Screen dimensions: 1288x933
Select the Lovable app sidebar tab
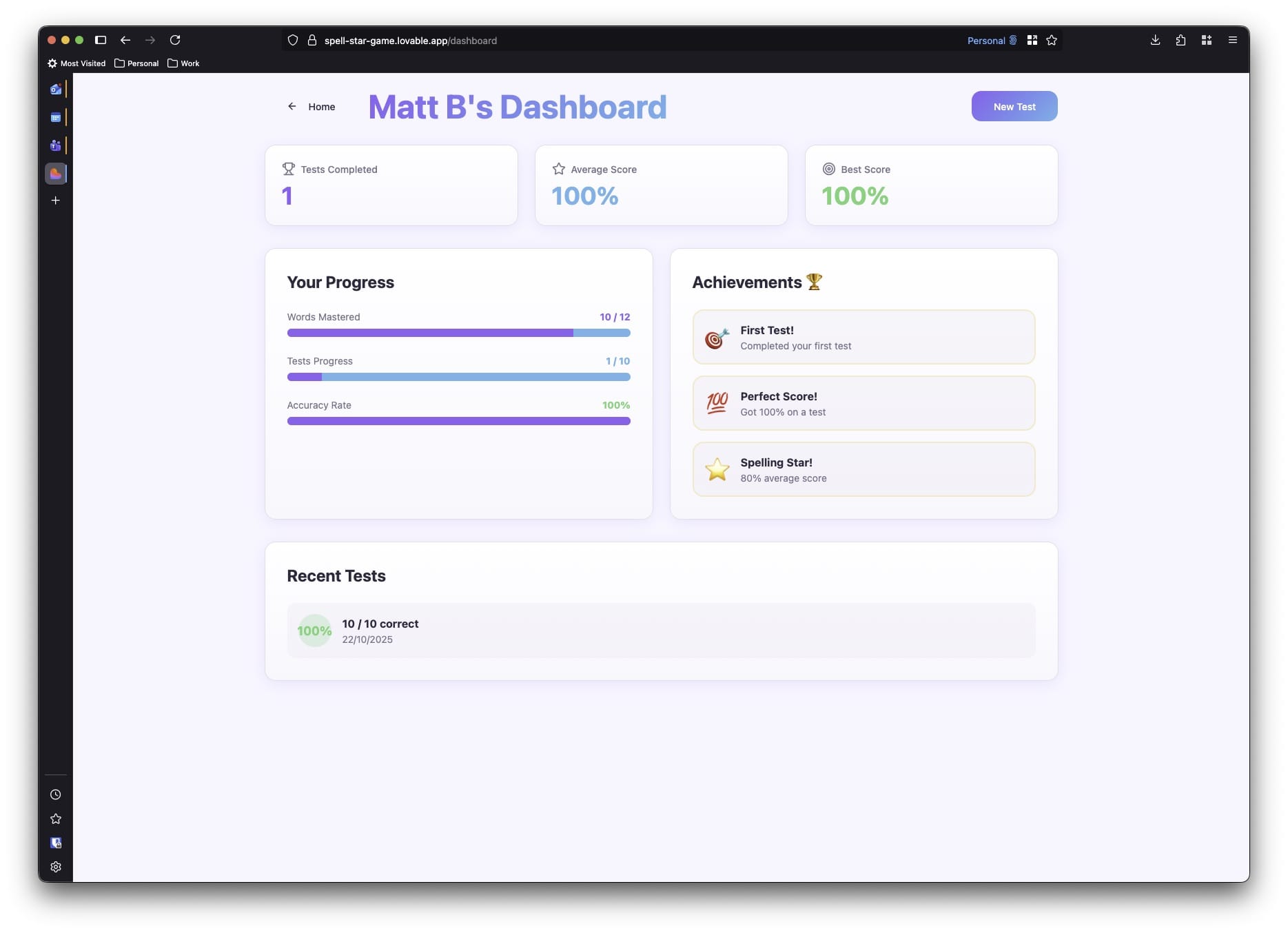[x=56, y=174]
